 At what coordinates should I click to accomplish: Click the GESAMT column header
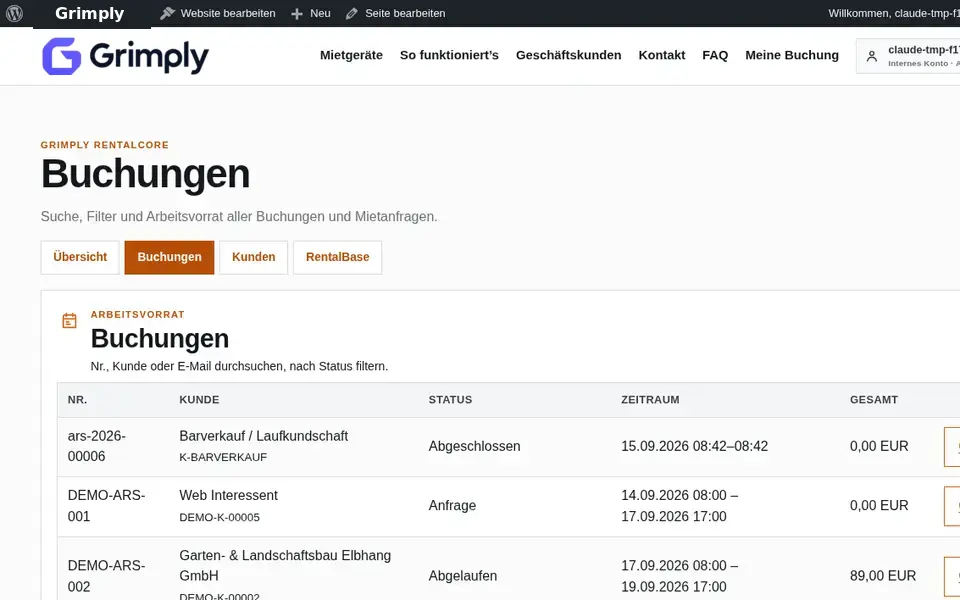874,400
